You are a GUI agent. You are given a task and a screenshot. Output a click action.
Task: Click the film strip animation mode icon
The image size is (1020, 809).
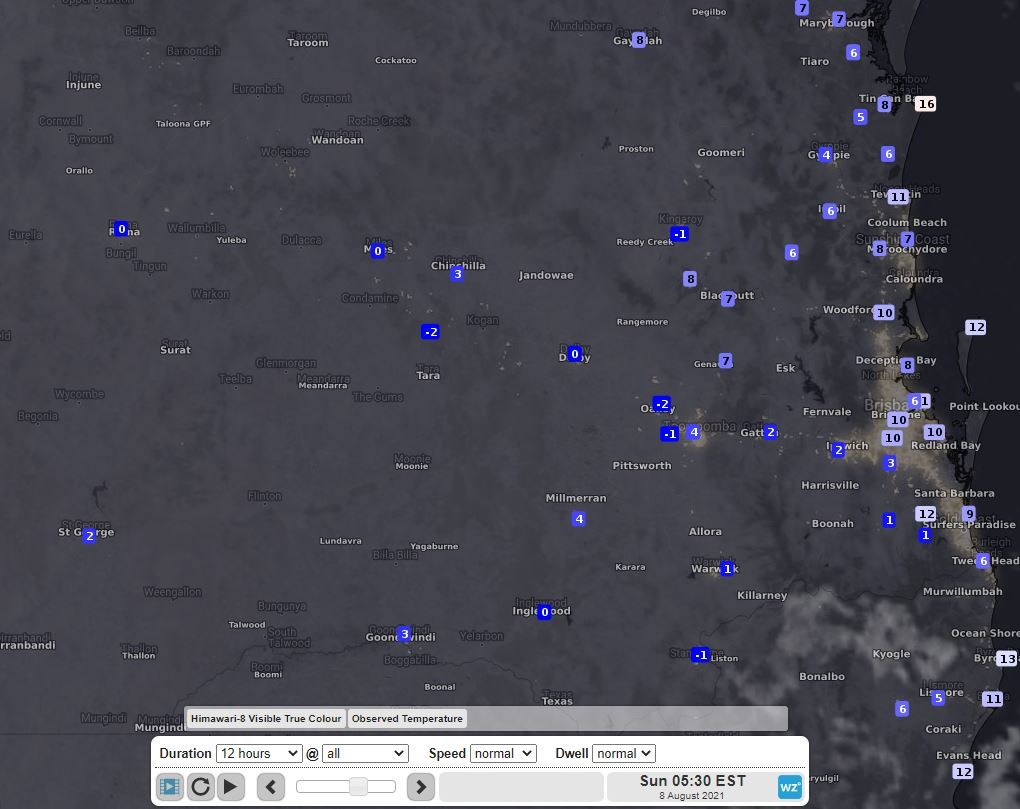click(x=170, y=787)
